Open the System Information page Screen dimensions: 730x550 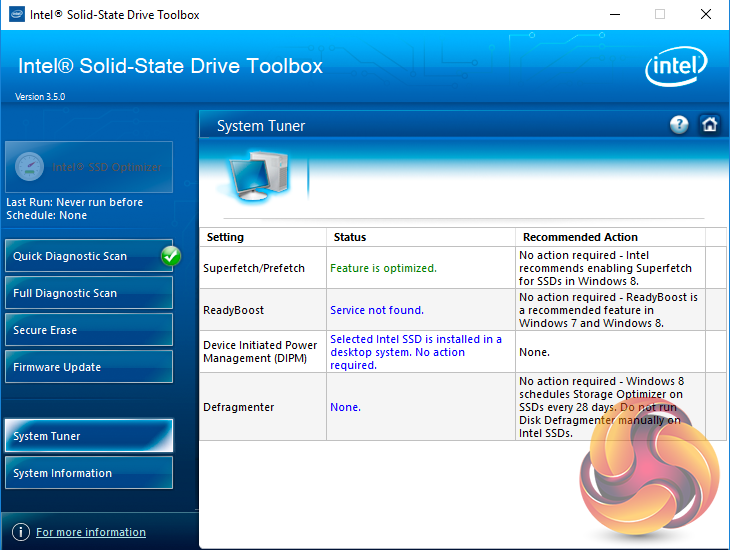pos(88,473)
